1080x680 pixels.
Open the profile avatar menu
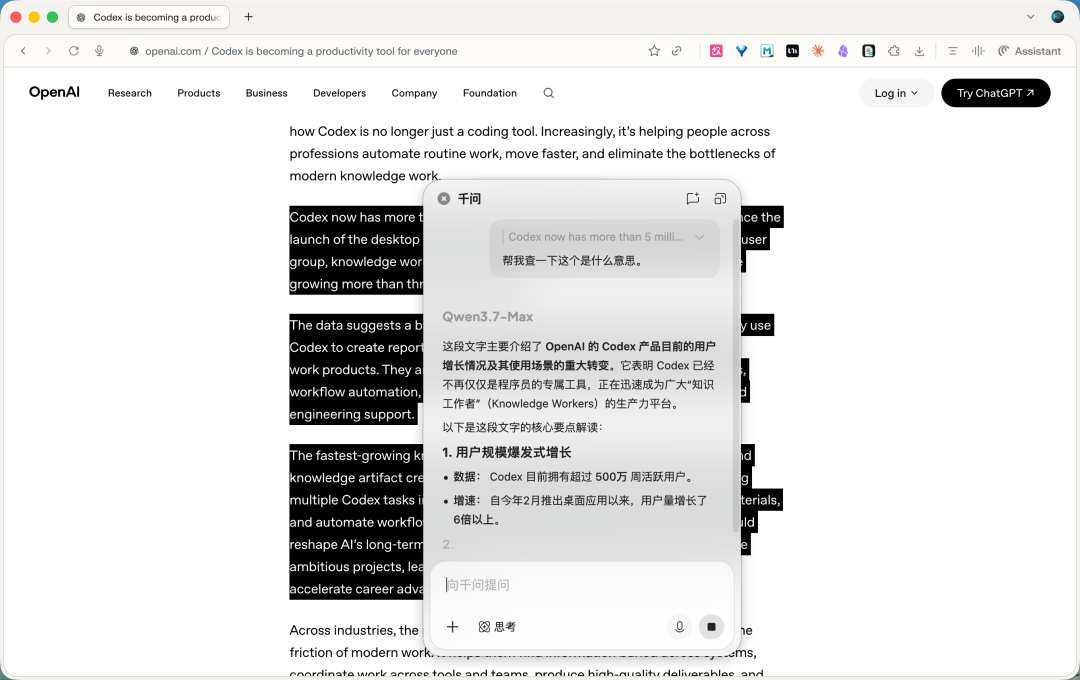tap(1058, 17)
